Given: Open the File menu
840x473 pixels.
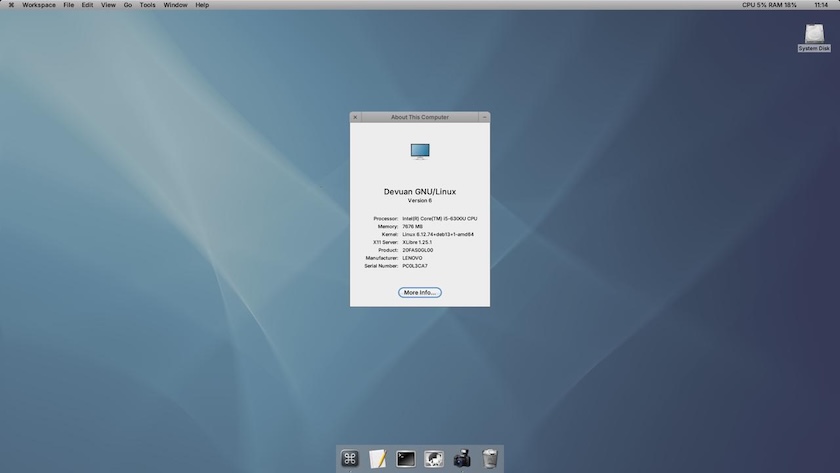Looking at the screenshot, I should 68,5.
